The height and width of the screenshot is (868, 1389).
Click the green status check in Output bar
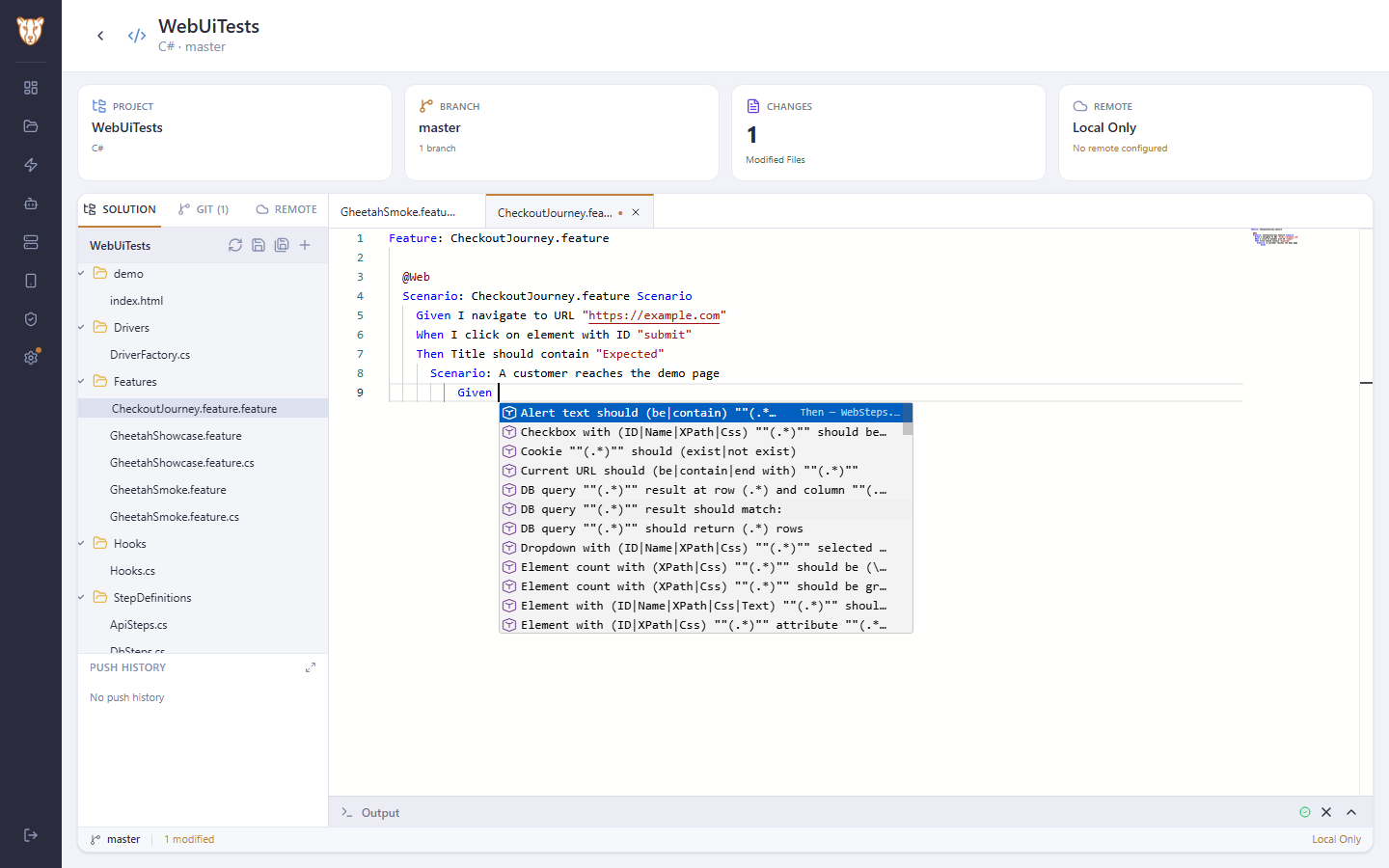tap(1305, 812)
